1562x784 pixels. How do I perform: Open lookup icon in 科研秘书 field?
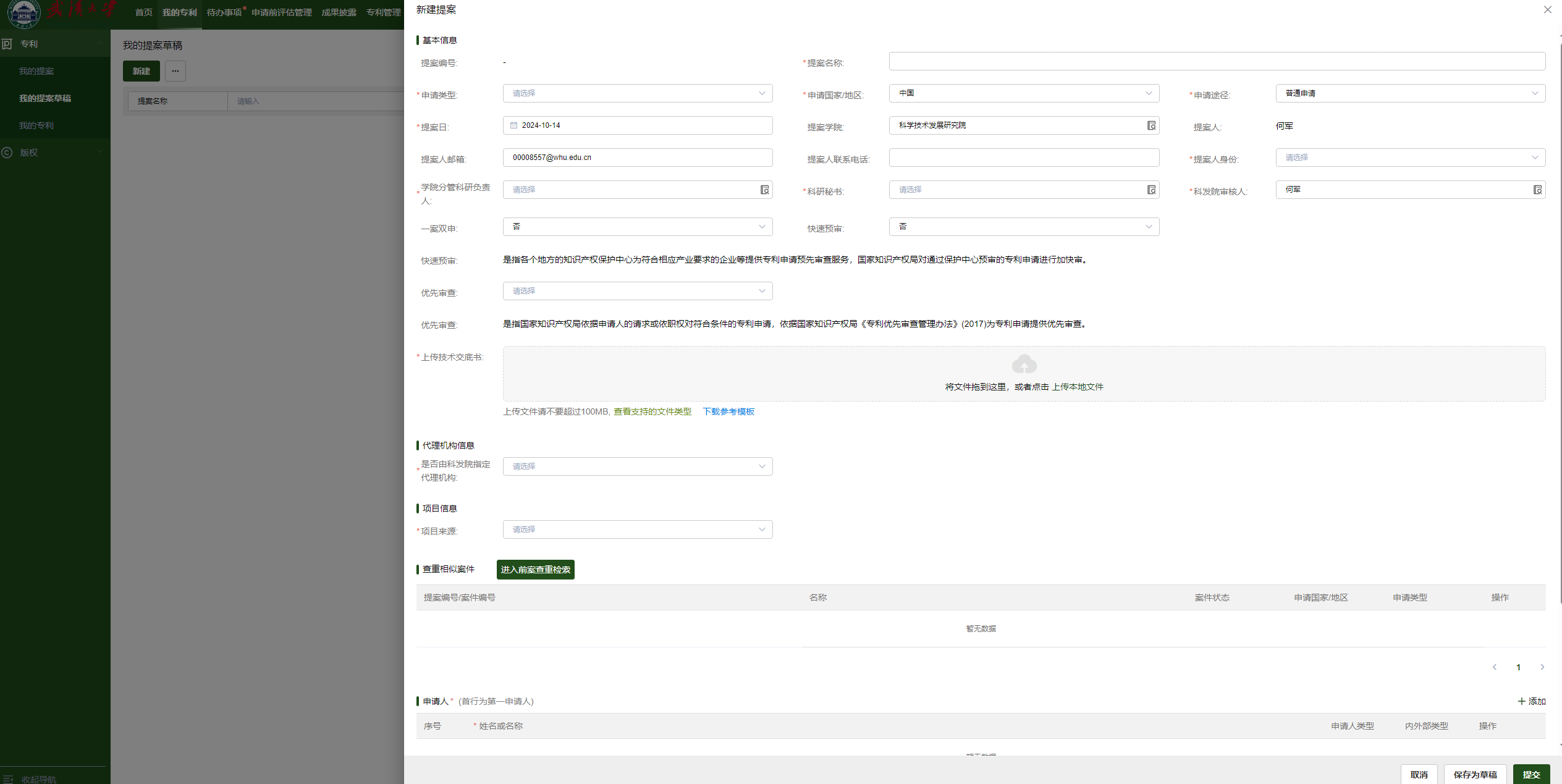(x=1151, y=190)
